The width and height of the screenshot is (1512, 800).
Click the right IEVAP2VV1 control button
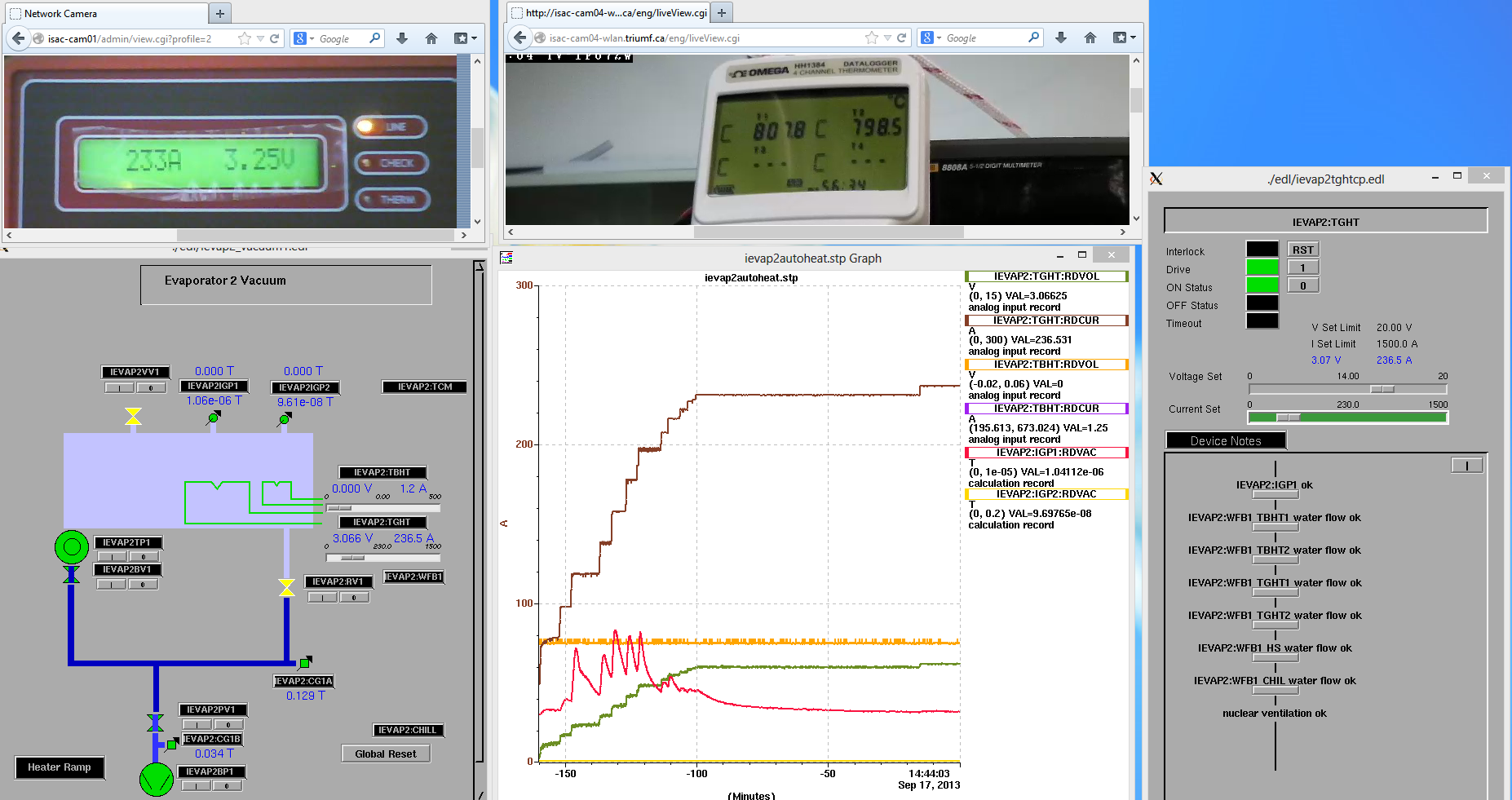click(151, 388)
